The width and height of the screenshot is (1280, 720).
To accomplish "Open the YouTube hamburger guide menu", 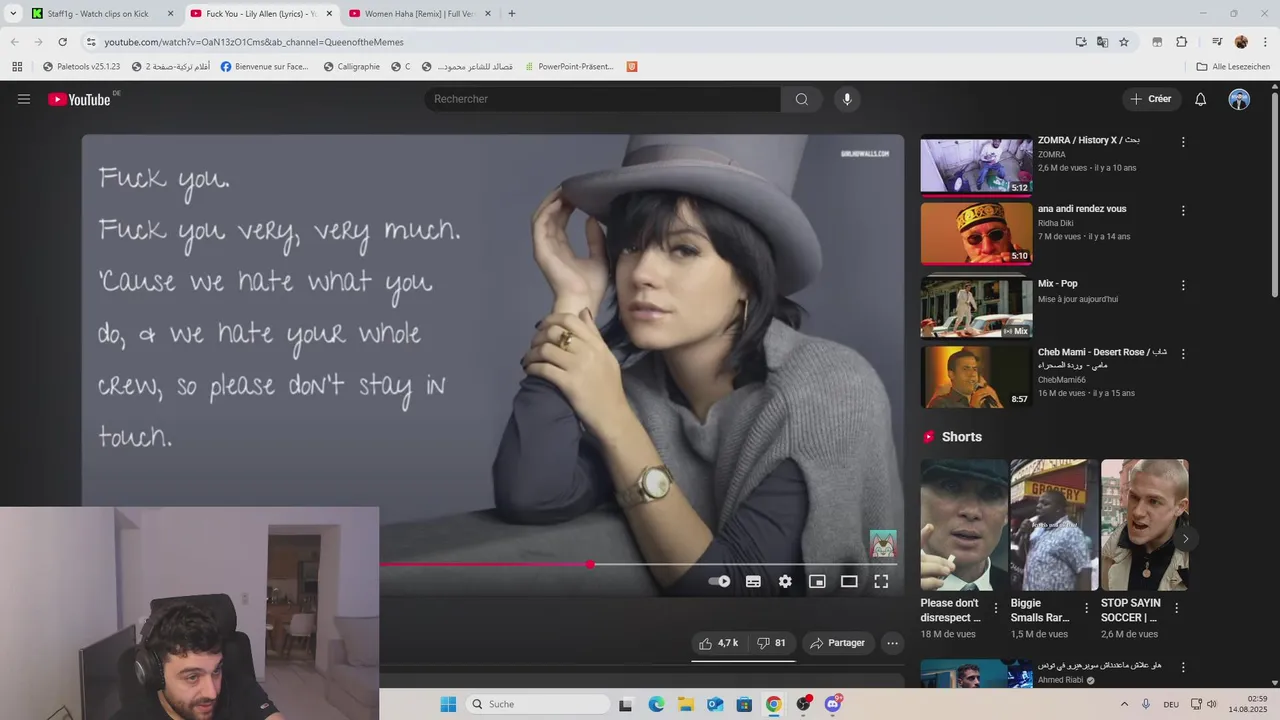I will (24, 99).
